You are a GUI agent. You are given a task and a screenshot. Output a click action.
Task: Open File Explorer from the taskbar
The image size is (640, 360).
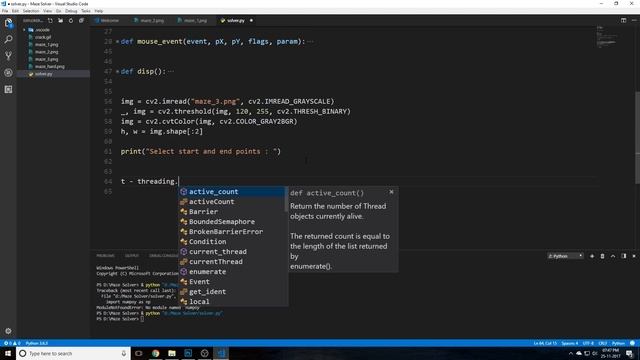172,353
